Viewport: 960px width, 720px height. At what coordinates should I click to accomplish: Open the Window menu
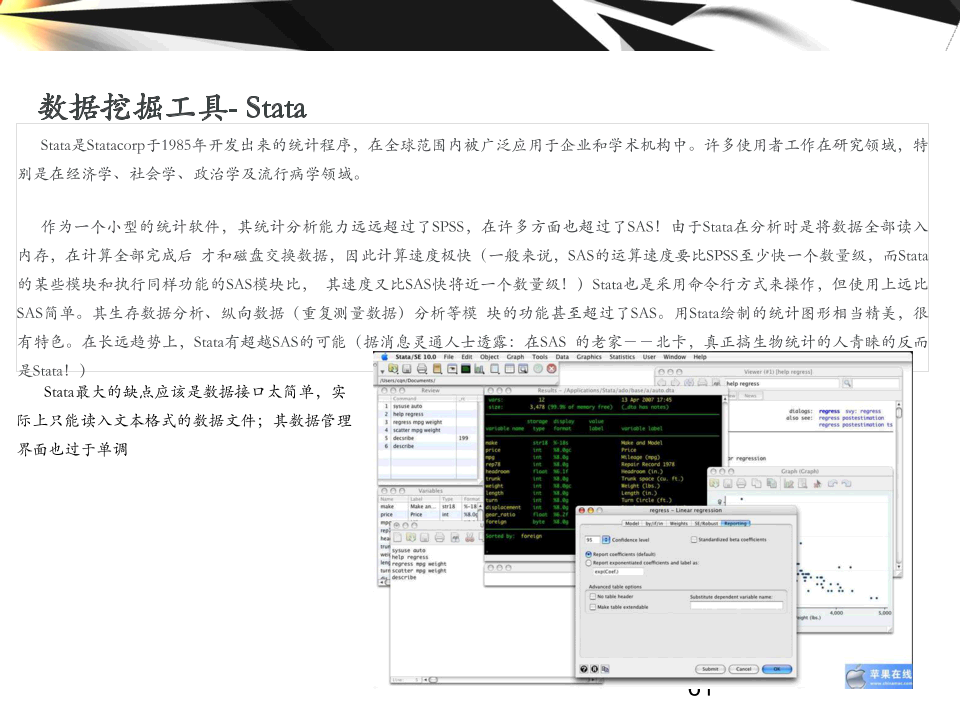click(x=675, y=357)
